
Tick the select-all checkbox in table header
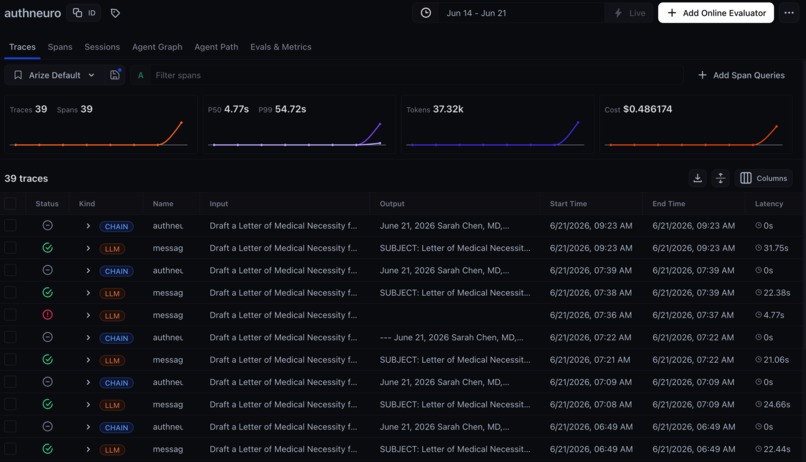point(10,204)
